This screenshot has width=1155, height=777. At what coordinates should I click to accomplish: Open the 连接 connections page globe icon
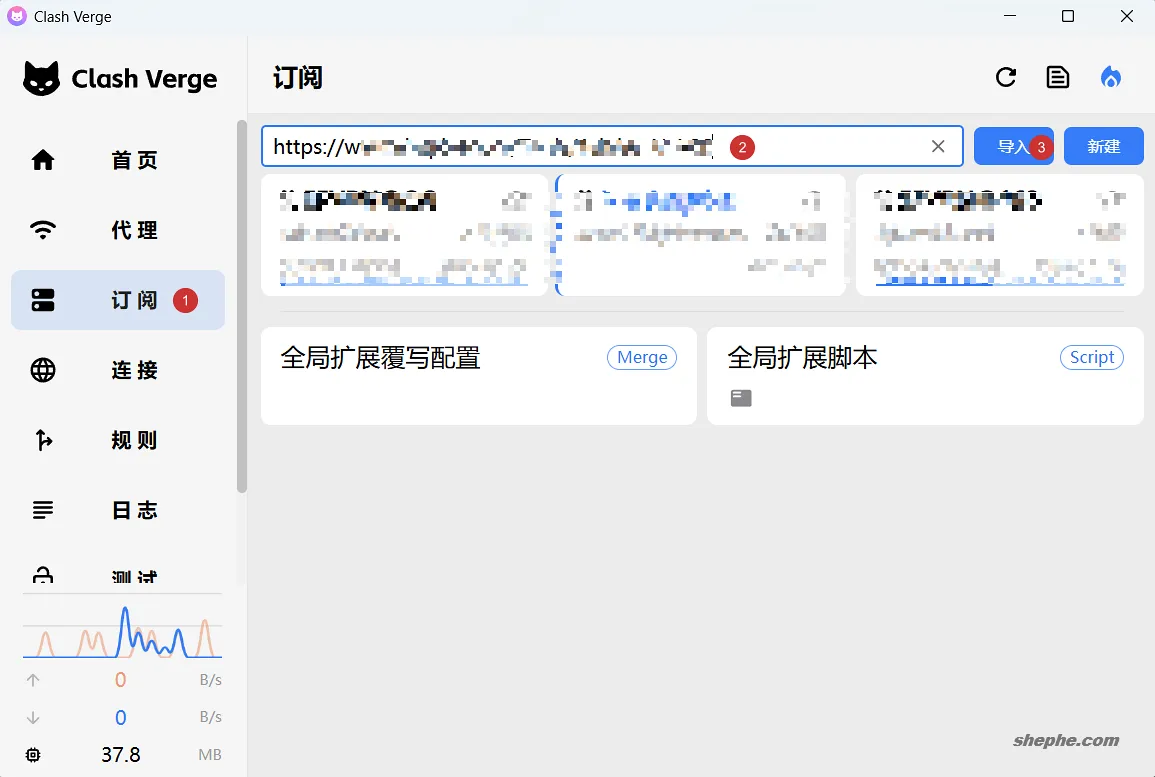[x=42, y=370]
